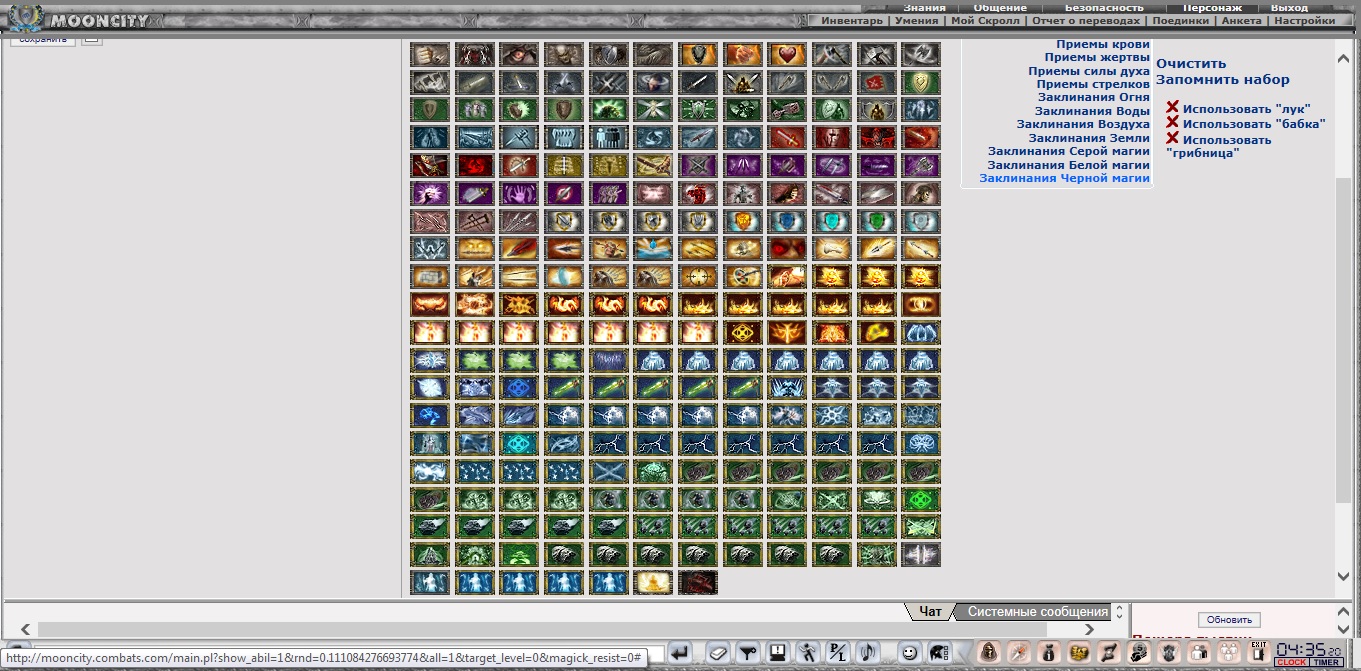Viewport: 1361px width, 671px height.
Task: Switch to the Чат tab
Action: point(931,611)
